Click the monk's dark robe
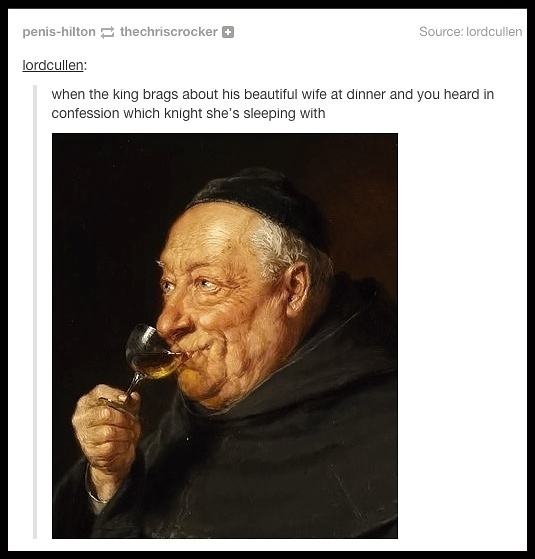 285,463
